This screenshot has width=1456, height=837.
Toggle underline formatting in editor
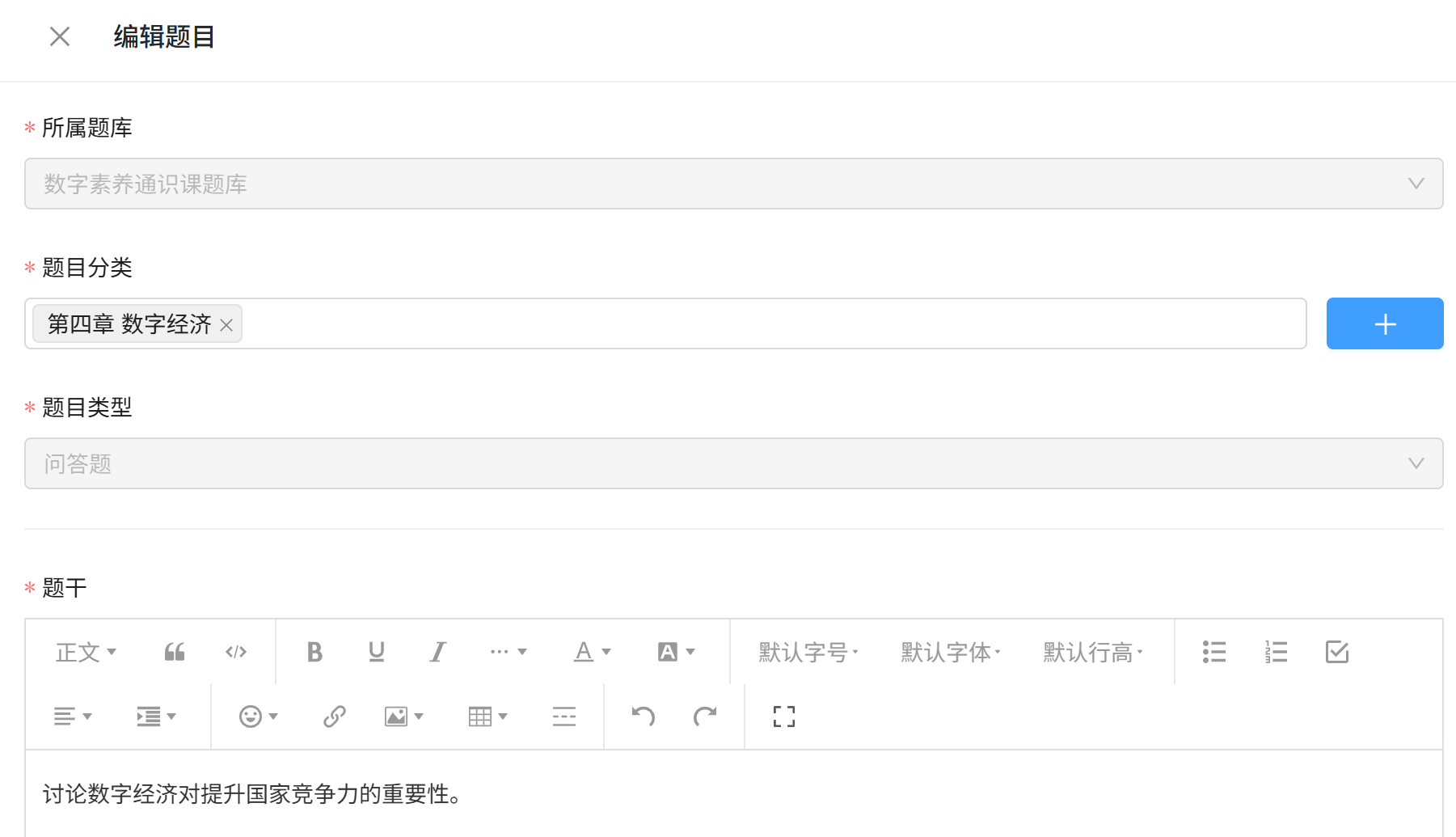tap(376, 652)
